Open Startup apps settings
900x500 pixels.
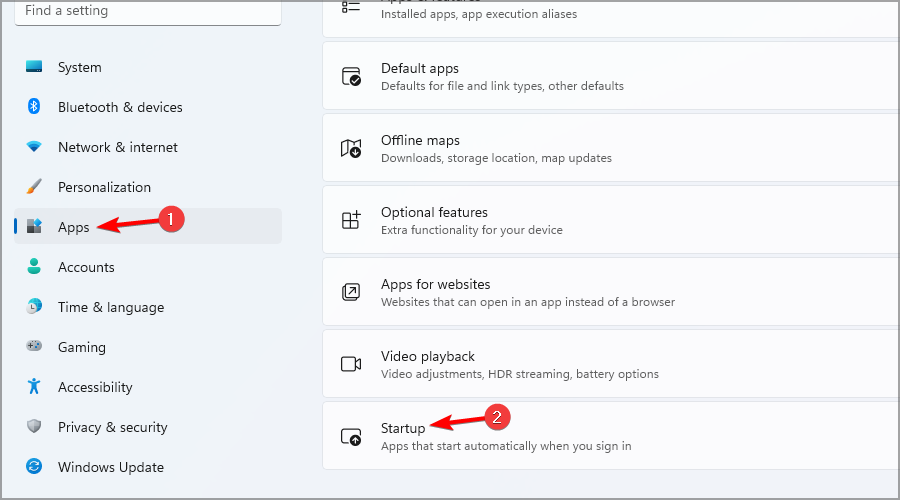pyautogui.click(x=611, y=436)
